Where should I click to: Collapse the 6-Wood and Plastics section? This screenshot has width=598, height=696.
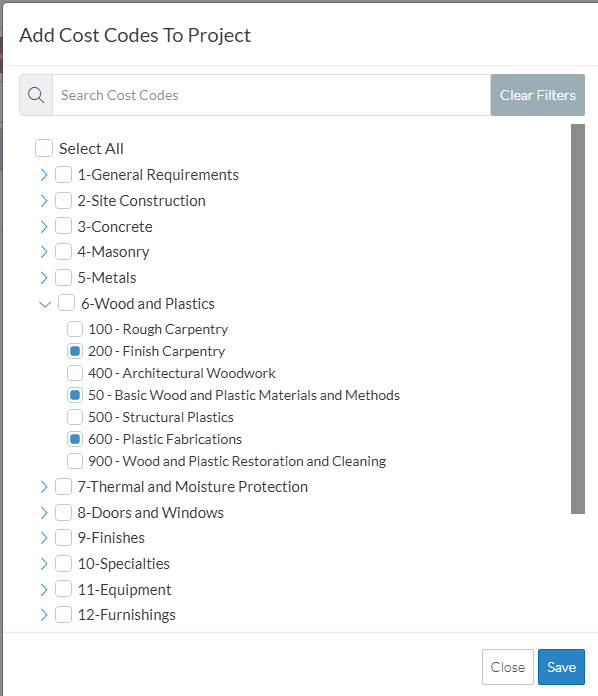tap(45, 304)
